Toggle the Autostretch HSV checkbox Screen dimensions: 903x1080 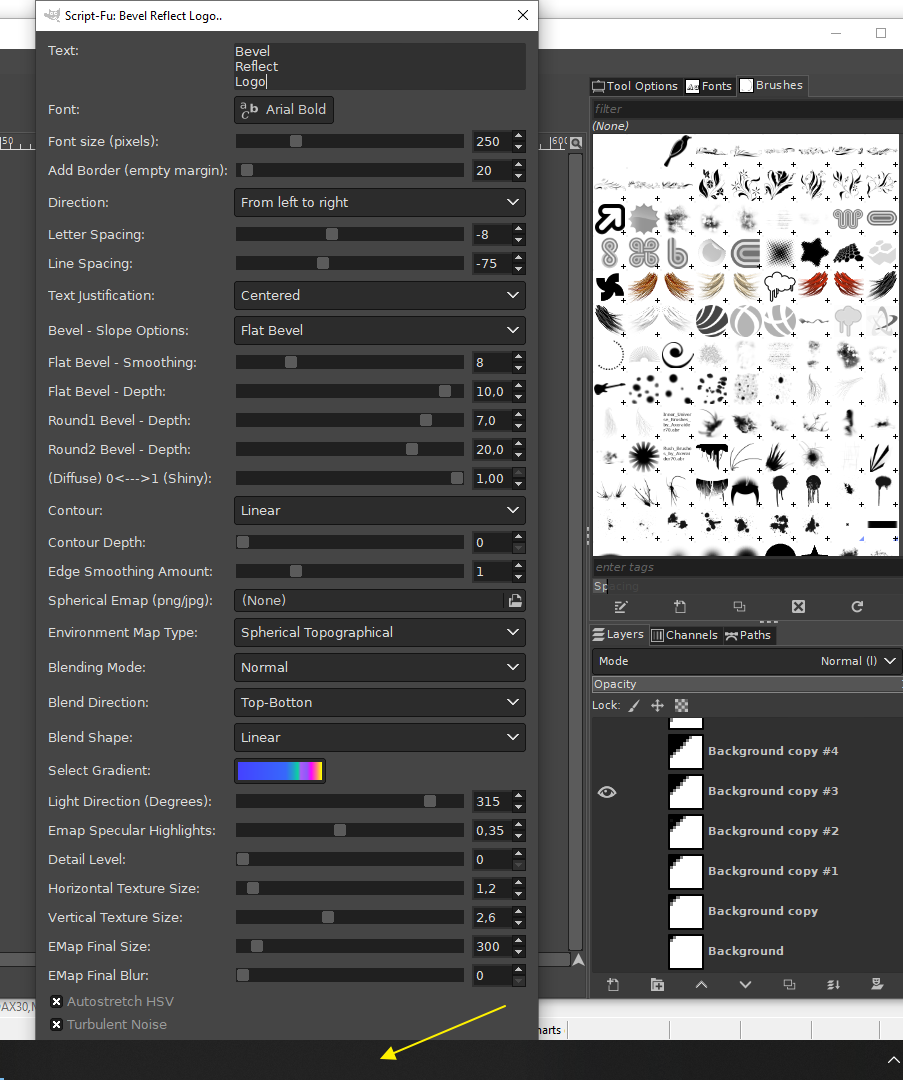56,1001
